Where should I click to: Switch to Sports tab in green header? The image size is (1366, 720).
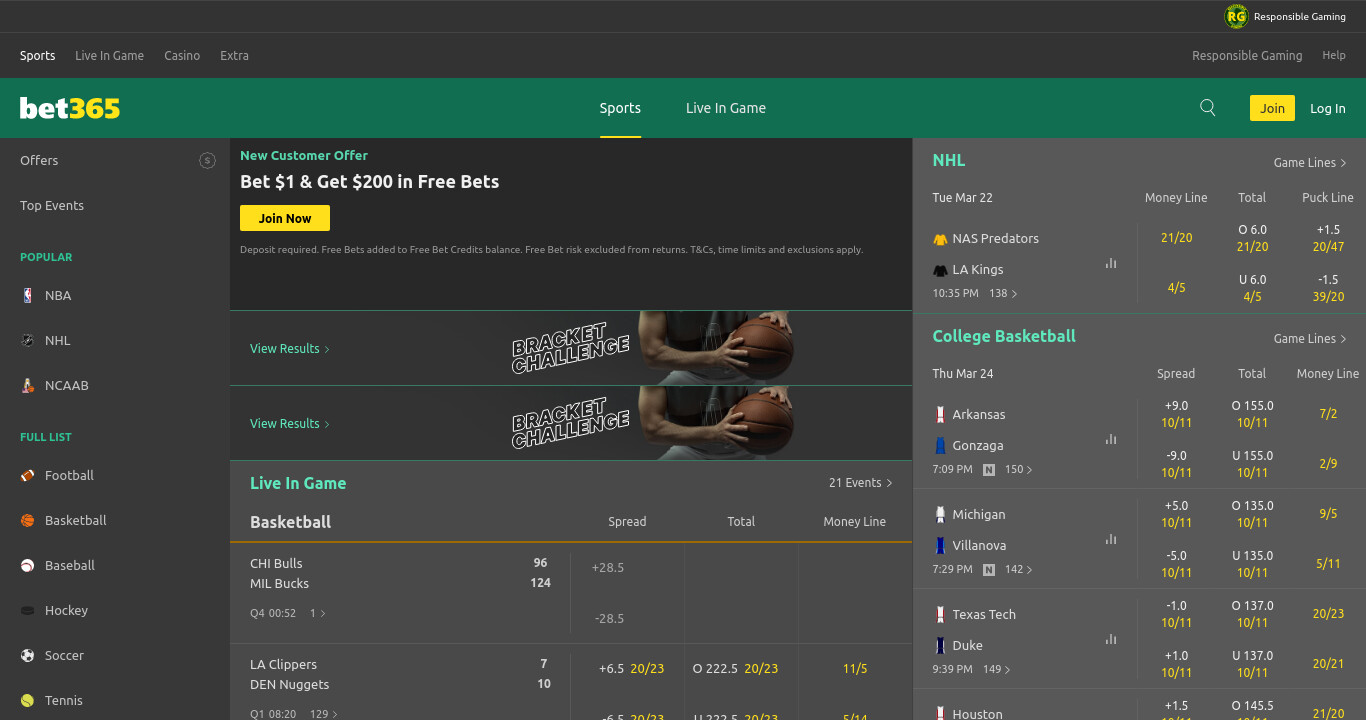[620, 108]
